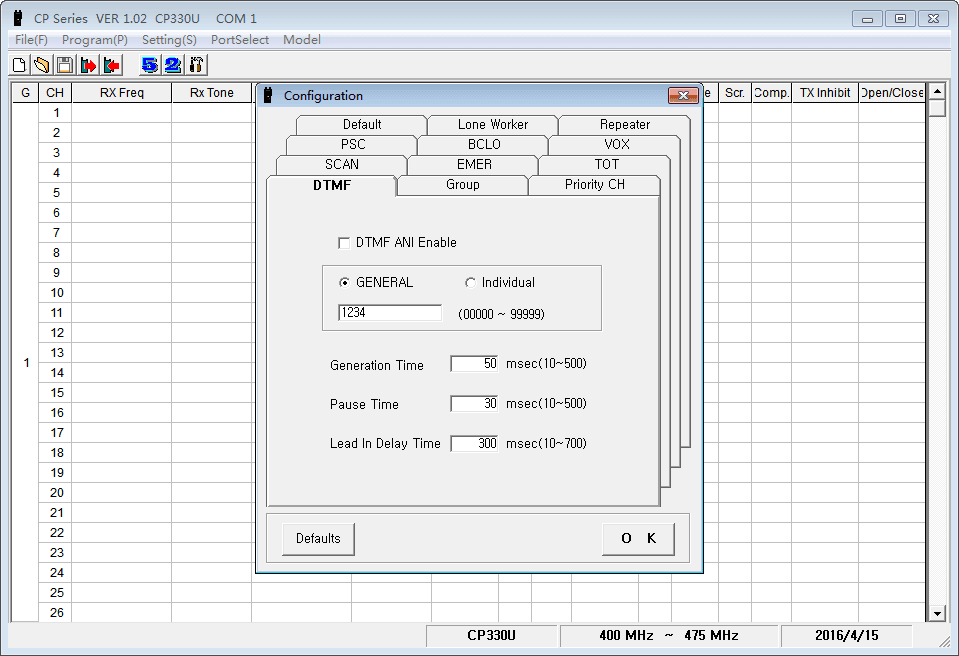Click the New file toolbar icon
The image size is (959, 656).
[19, 65]
